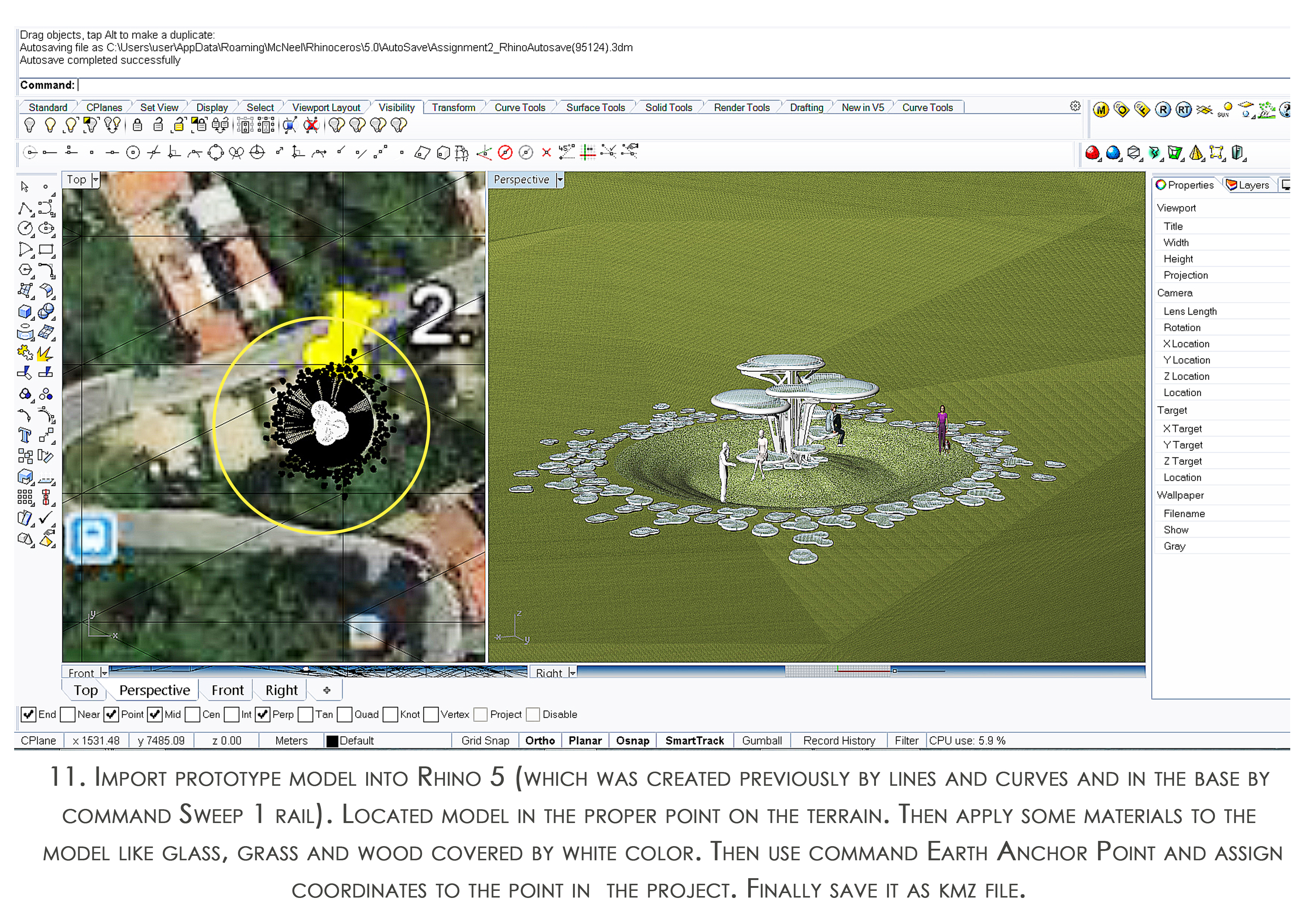
Task: Click the red render sphere icon
Action: click(x=1092, y=153)
